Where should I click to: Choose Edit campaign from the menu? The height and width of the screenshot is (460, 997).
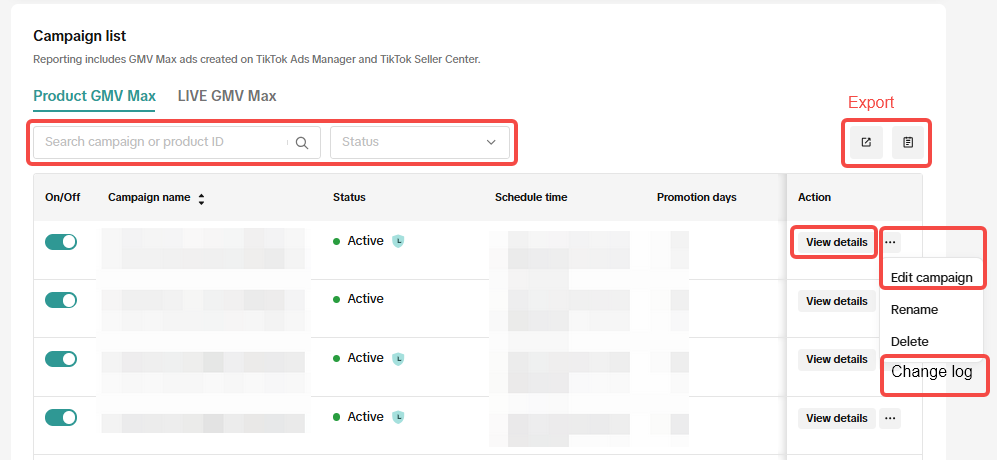[931, 277]
